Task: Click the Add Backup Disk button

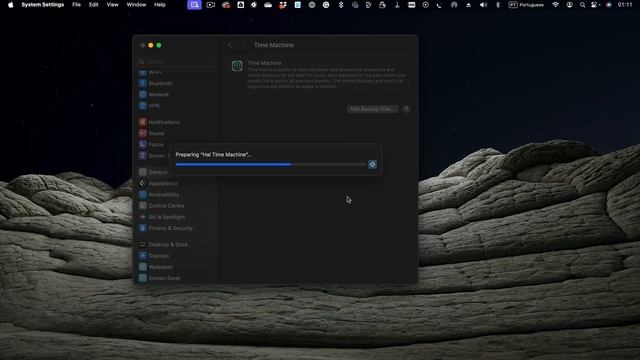Action: pyautogui.click(x=372, y=109)
